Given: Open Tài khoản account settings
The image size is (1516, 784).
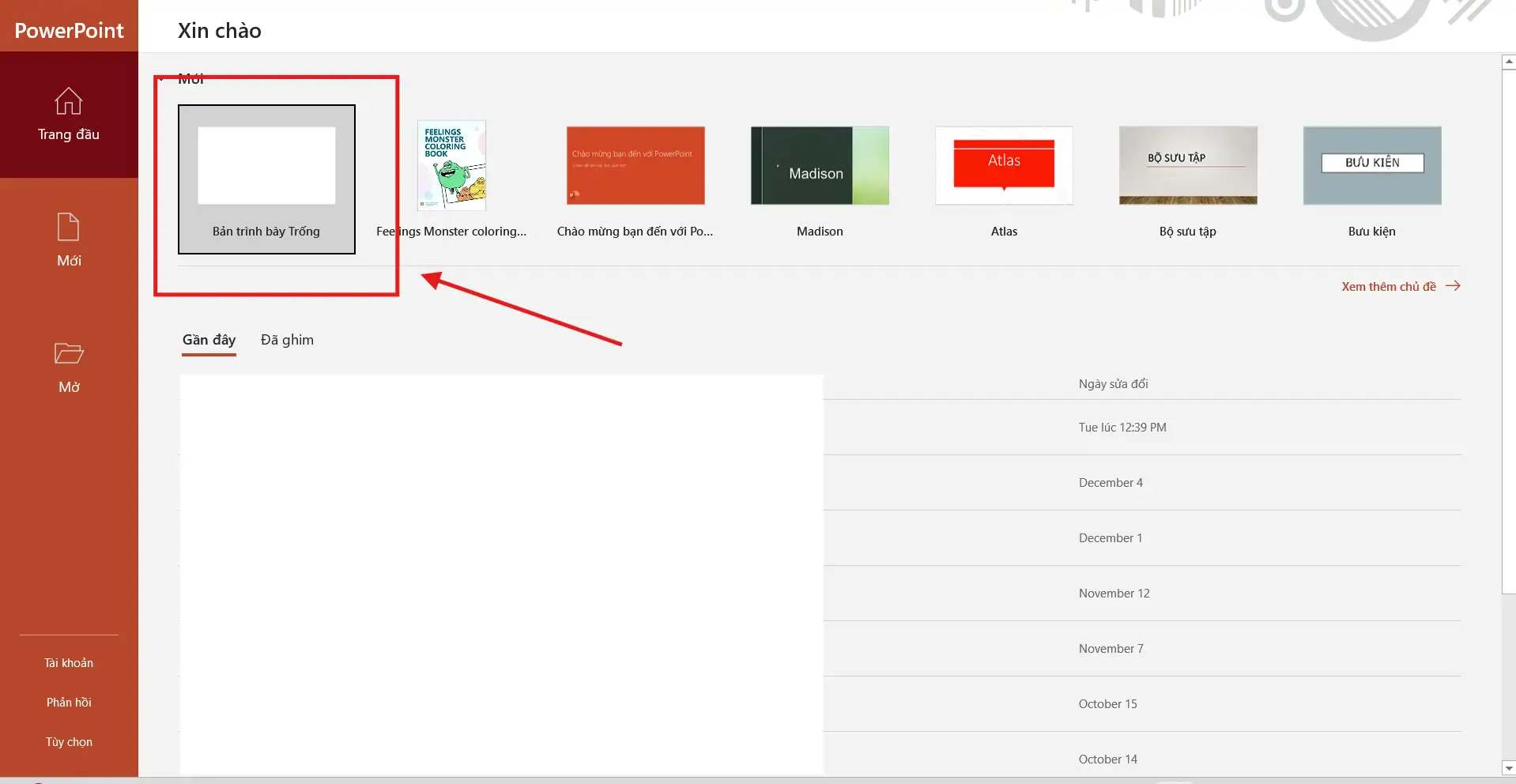Looking at the screenshot, I should pyautogui.click(x=69, y=663).
